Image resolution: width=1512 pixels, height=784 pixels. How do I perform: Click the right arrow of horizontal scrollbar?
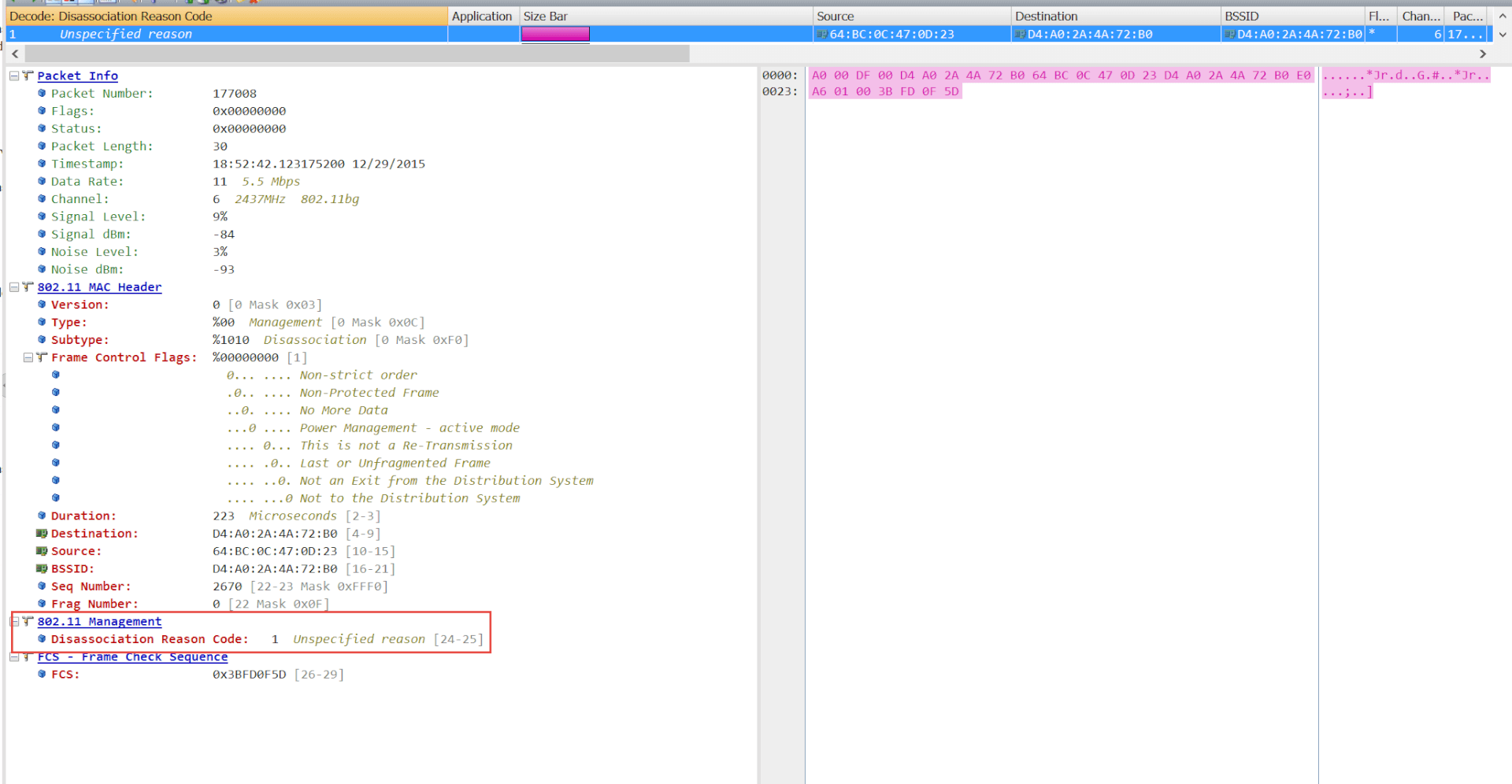[1483, 54]
